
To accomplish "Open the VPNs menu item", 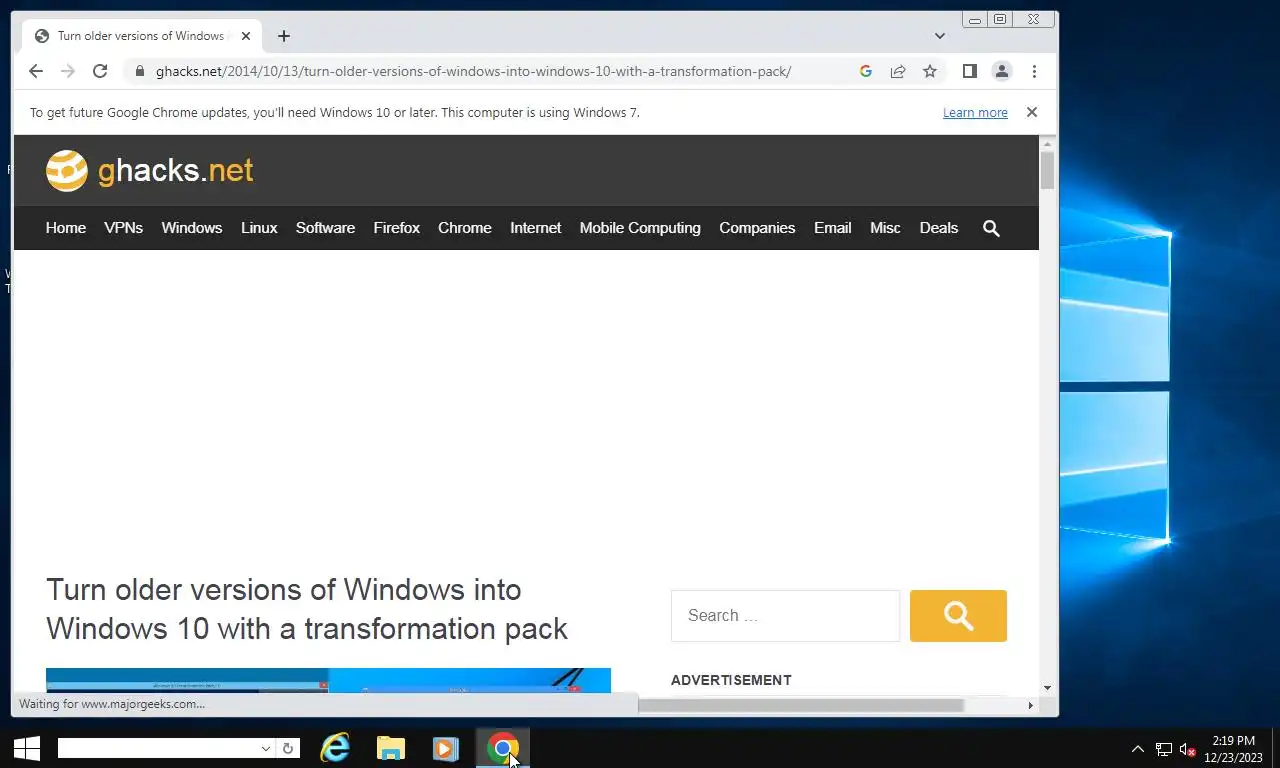I will click(x=123, y=228).
